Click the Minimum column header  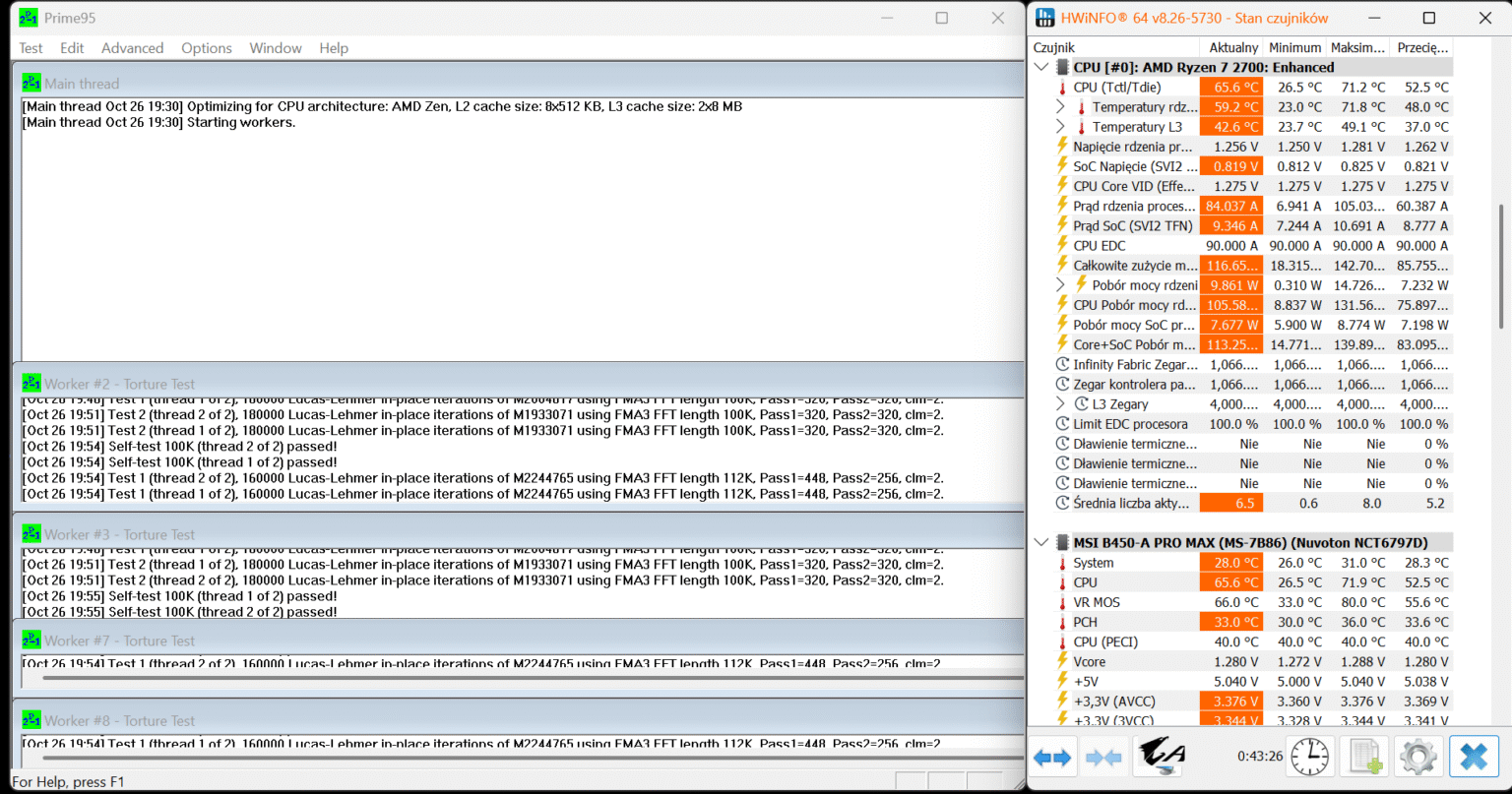click(x=1294, y=47)
